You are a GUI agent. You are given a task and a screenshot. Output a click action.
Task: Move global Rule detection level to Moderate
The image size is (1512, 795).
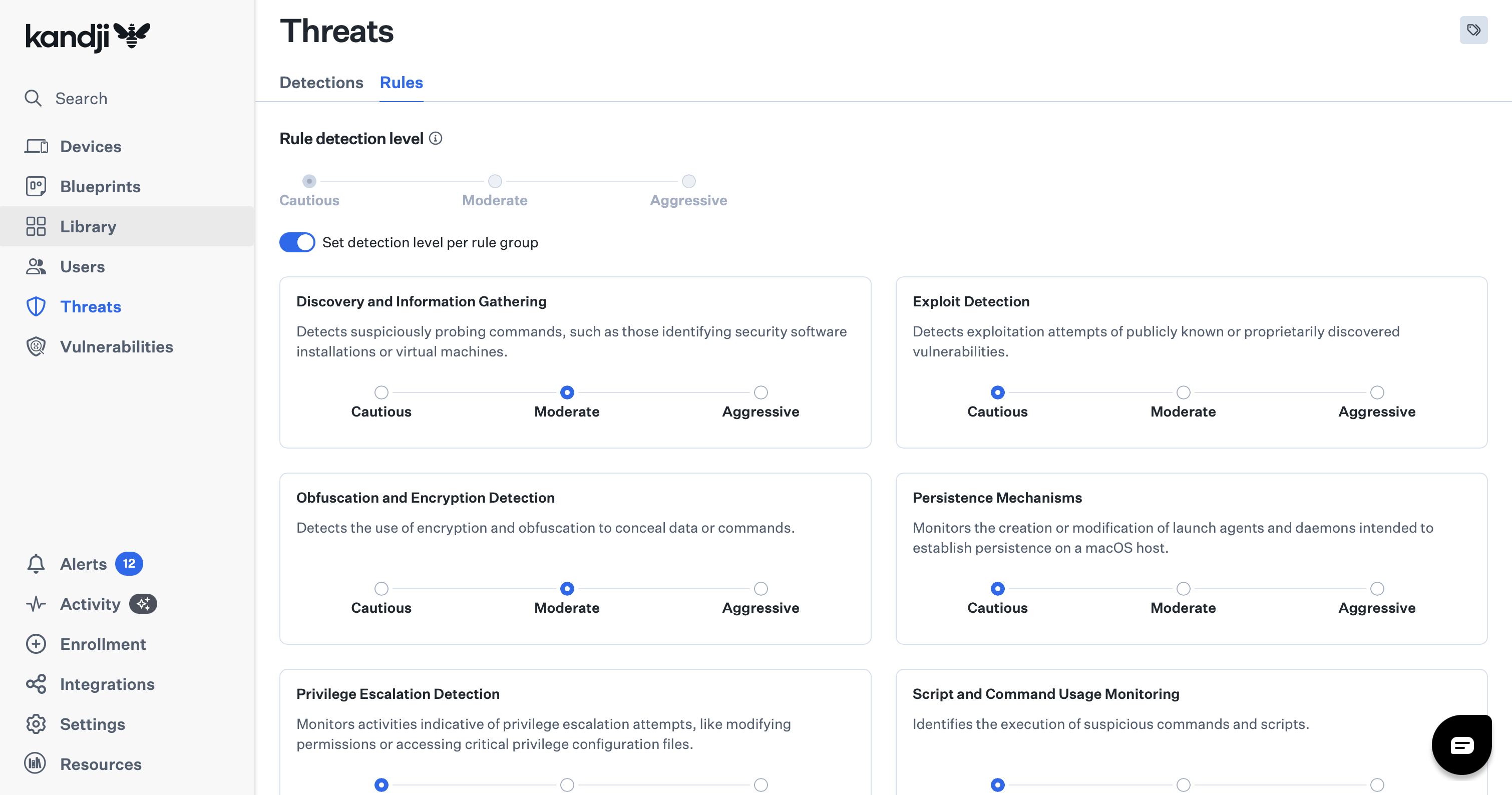494,181
